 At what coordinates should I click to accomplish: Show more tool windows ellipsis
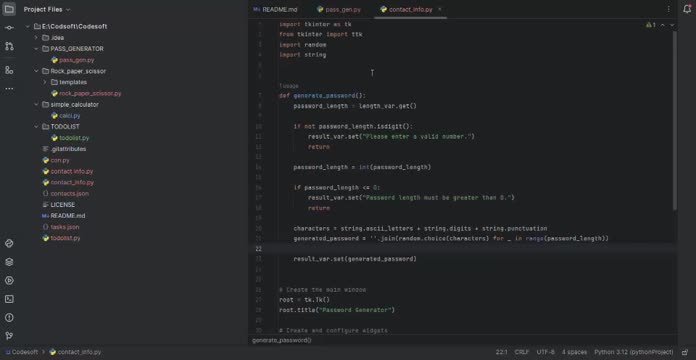(x=9, y=89)
